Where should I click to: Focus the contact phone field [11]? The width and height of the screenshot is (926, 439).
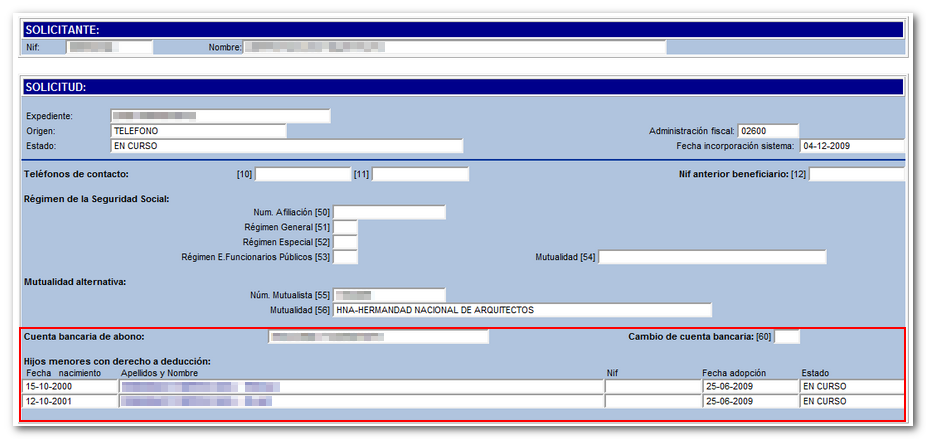pyautogui.click(x=419, y=175)
